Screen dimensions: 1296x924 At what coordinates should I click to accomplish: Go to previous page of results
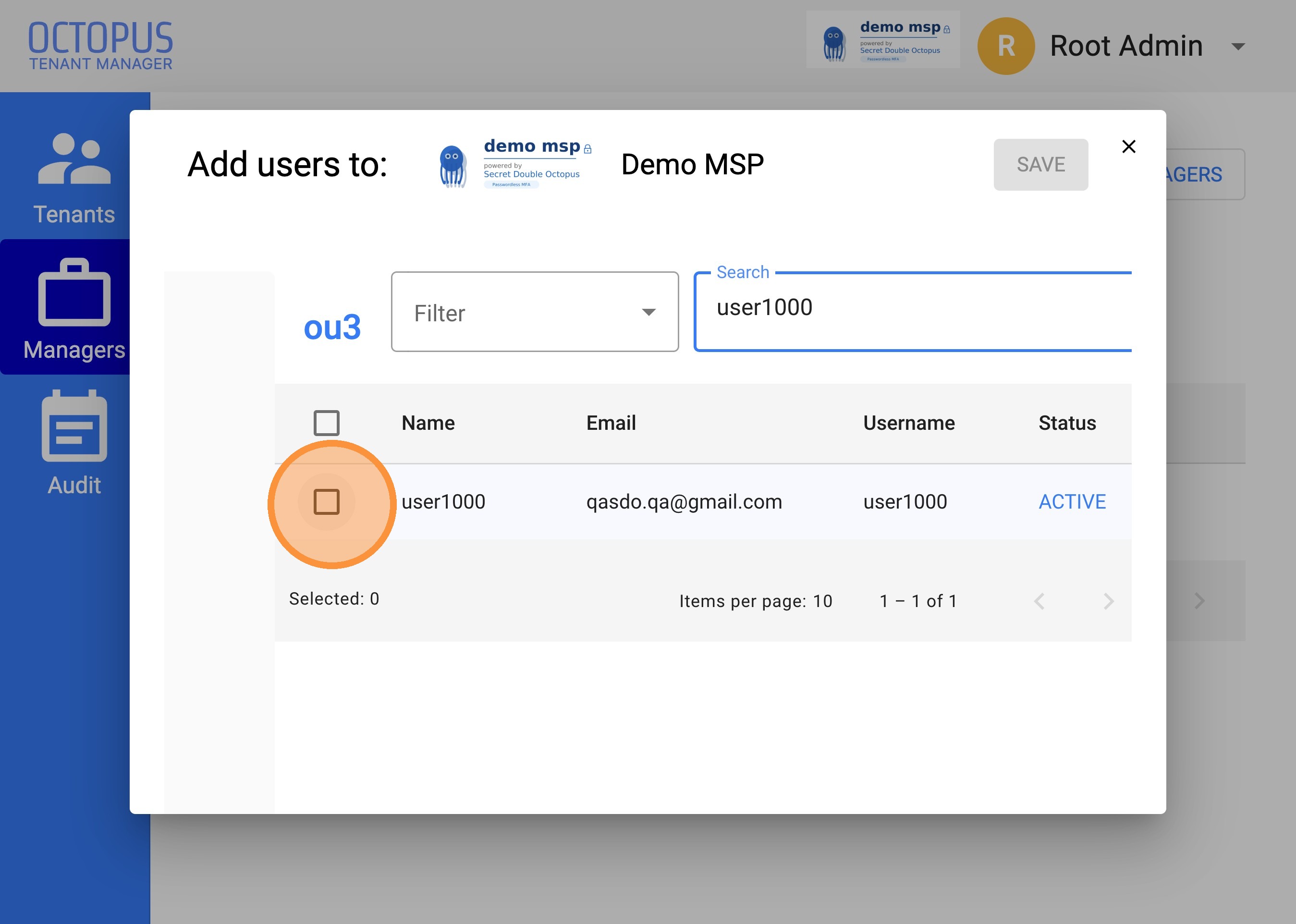pos(1039,601)
